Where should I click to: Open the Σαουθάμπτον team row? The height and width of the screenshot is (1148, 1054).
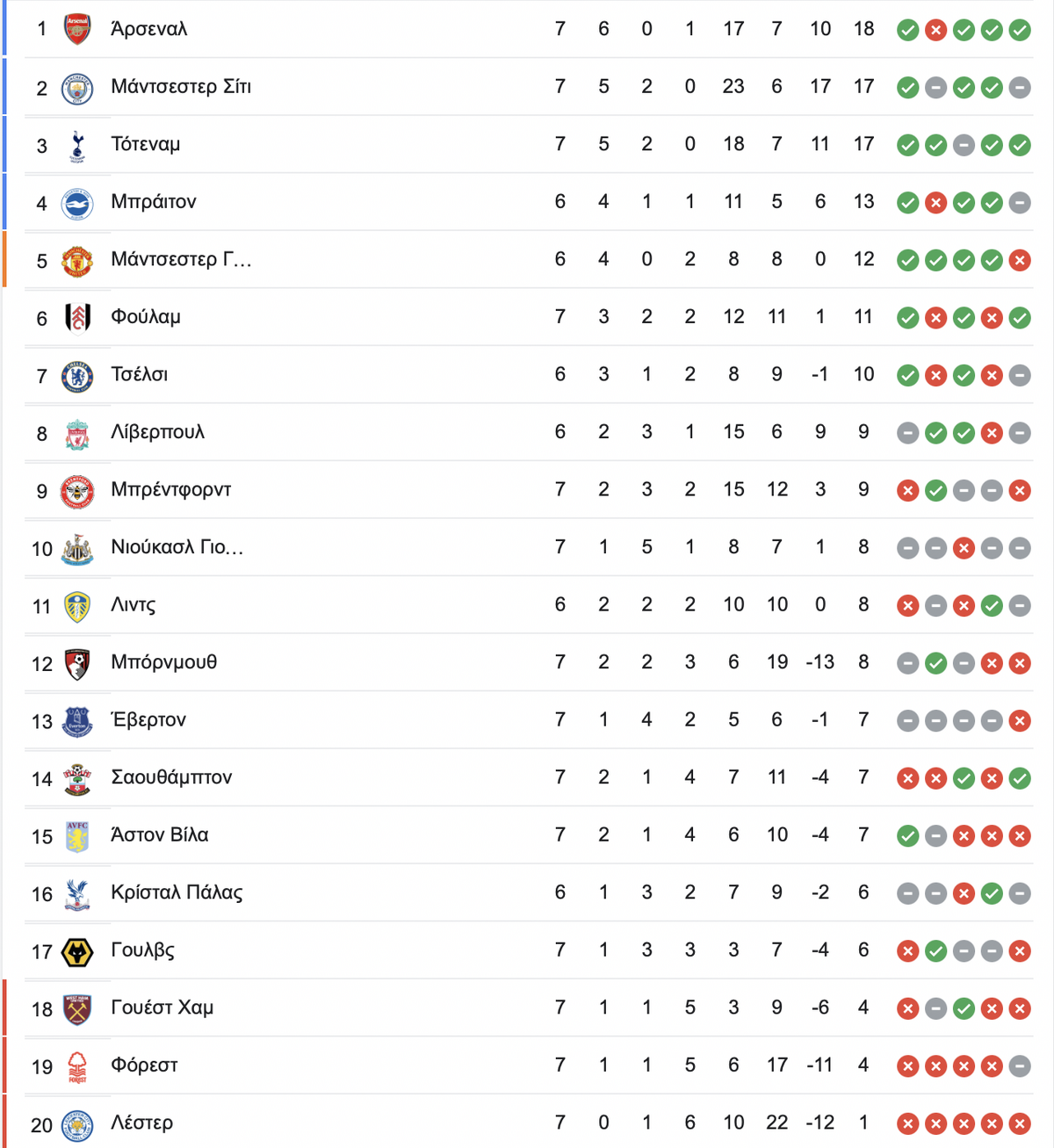(527, 778)
